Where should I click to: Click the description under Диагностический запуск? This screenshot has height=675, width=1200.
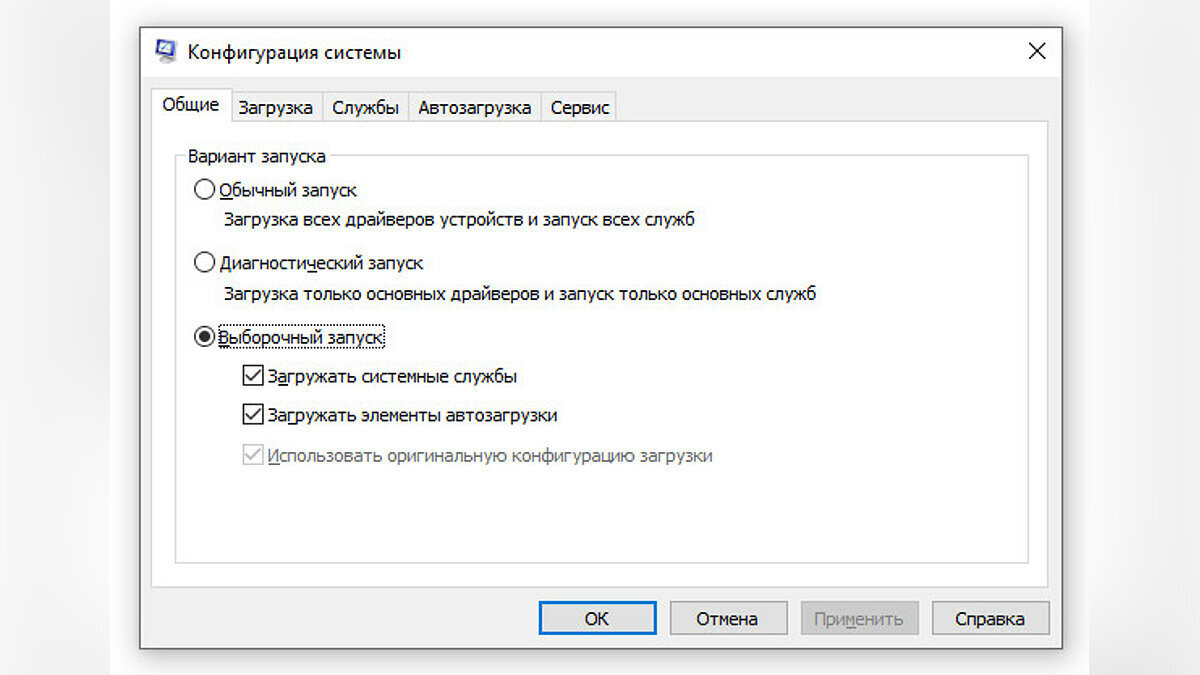click(519, 295)
